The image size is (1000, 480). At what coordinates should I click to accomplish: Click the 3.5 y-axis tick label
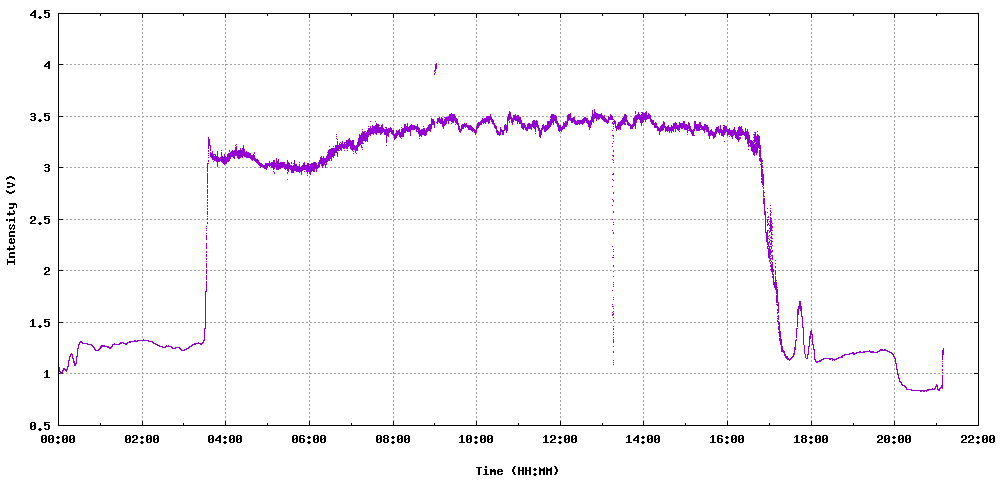point(40,117)
